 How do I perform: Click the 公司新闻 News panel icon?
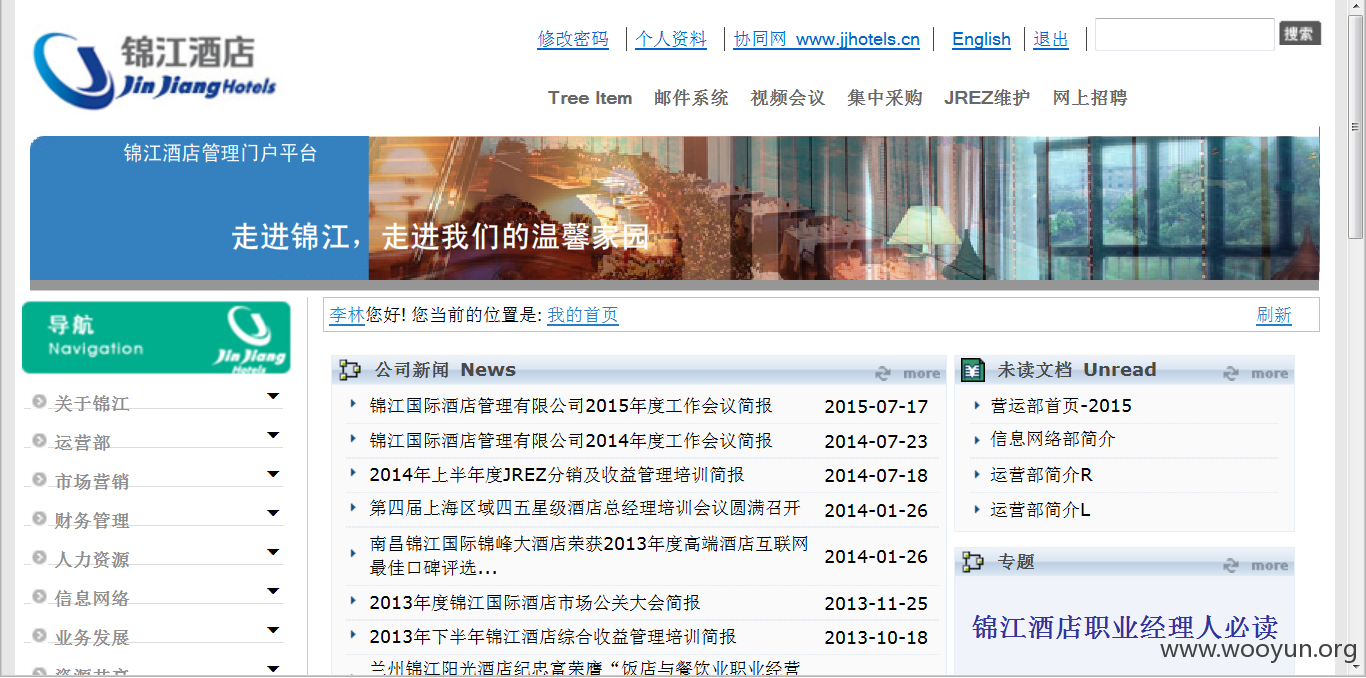(x=350, y=370)
